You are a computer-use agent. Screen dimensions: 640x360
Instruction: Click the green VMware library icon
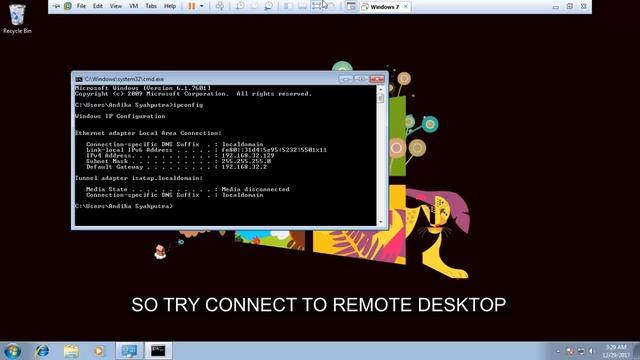(x=68, y=6)
